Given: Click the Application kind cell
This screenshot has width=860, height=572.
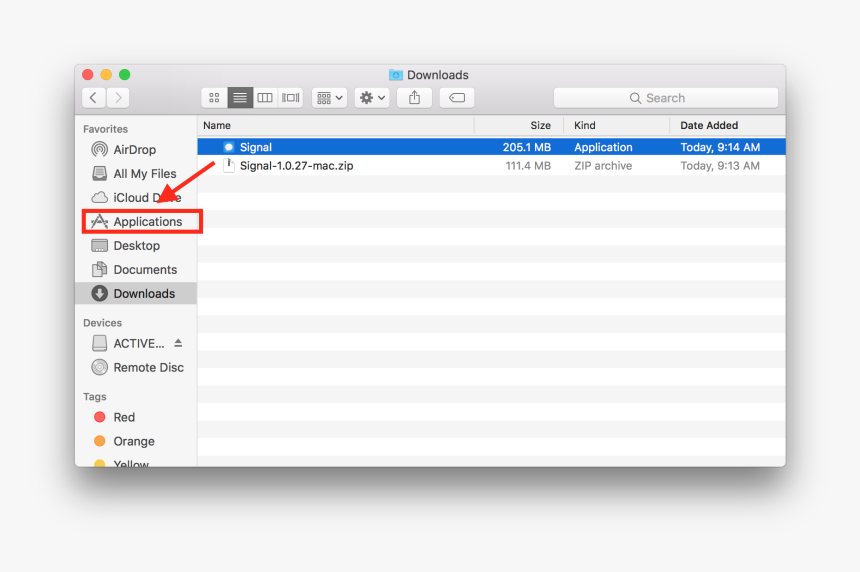Looking at the screenshot, I should click(x=603, y=147).
